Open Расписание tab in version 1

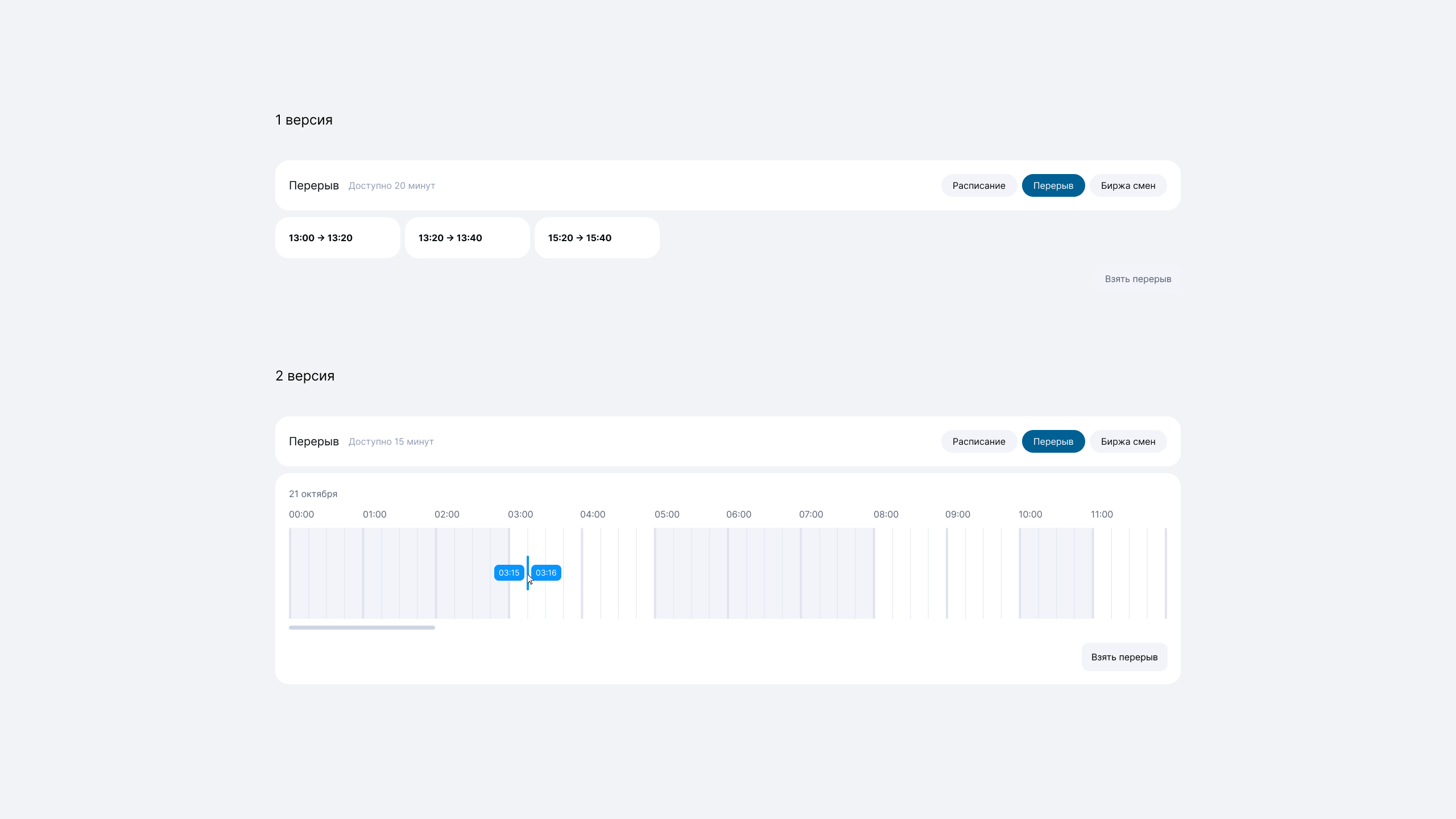tap(978, 185)
